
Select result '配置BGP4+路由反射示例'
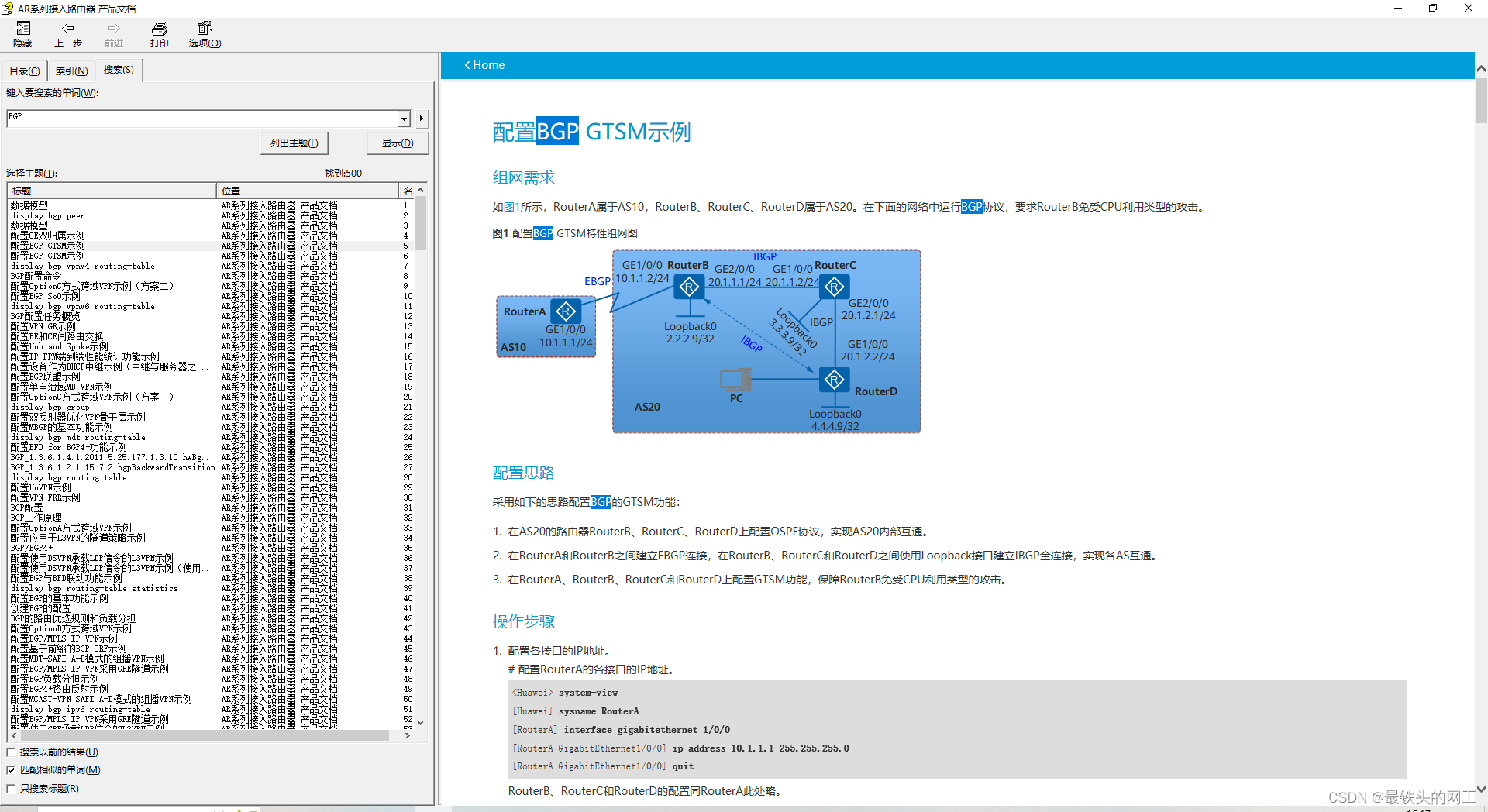pyautogui.click(x=60, y=690)
